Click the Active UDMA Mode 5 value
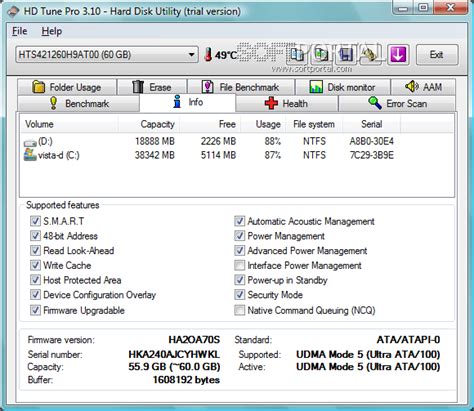 368,367
